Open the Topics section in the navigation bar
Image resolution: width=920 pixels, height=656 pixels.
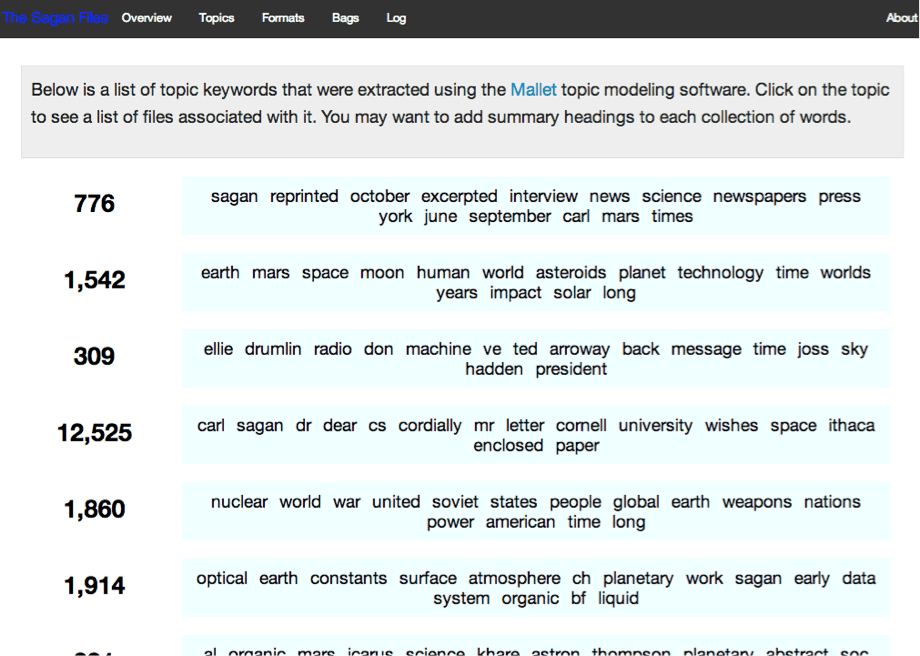(x=216, y=17)
